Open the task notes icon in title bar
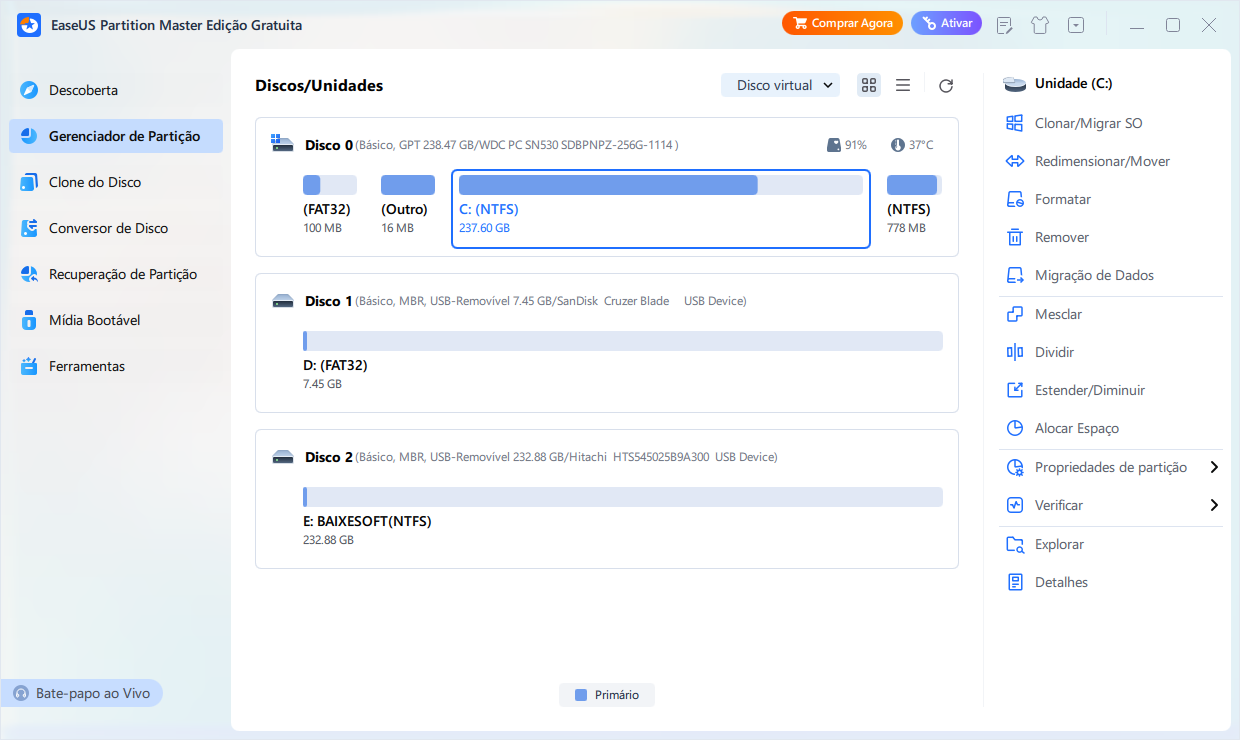This screenshot has height=740, width=1240. click(x=1005, y=25)
